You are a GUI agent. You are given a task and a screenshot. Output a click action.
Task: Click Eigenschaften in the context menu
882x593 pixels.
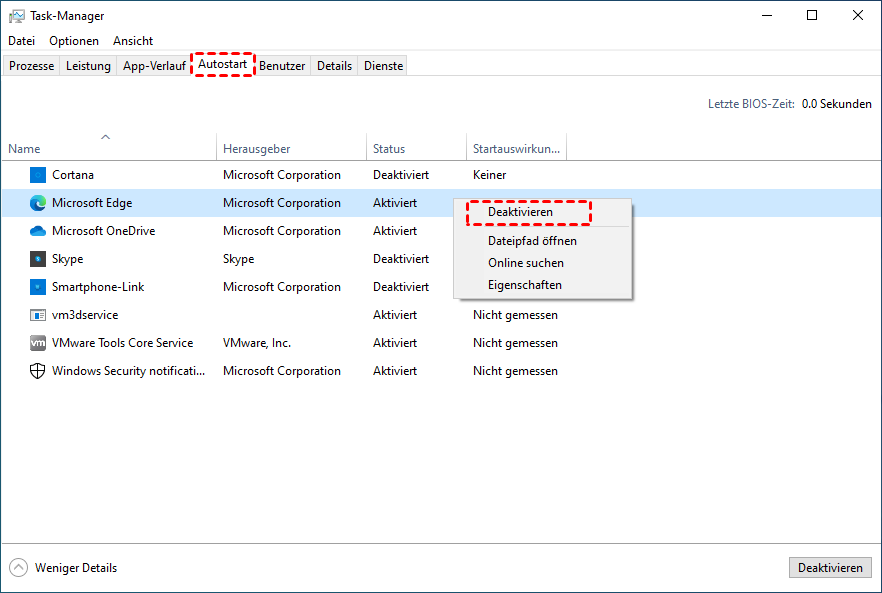[x=525, y=285]
